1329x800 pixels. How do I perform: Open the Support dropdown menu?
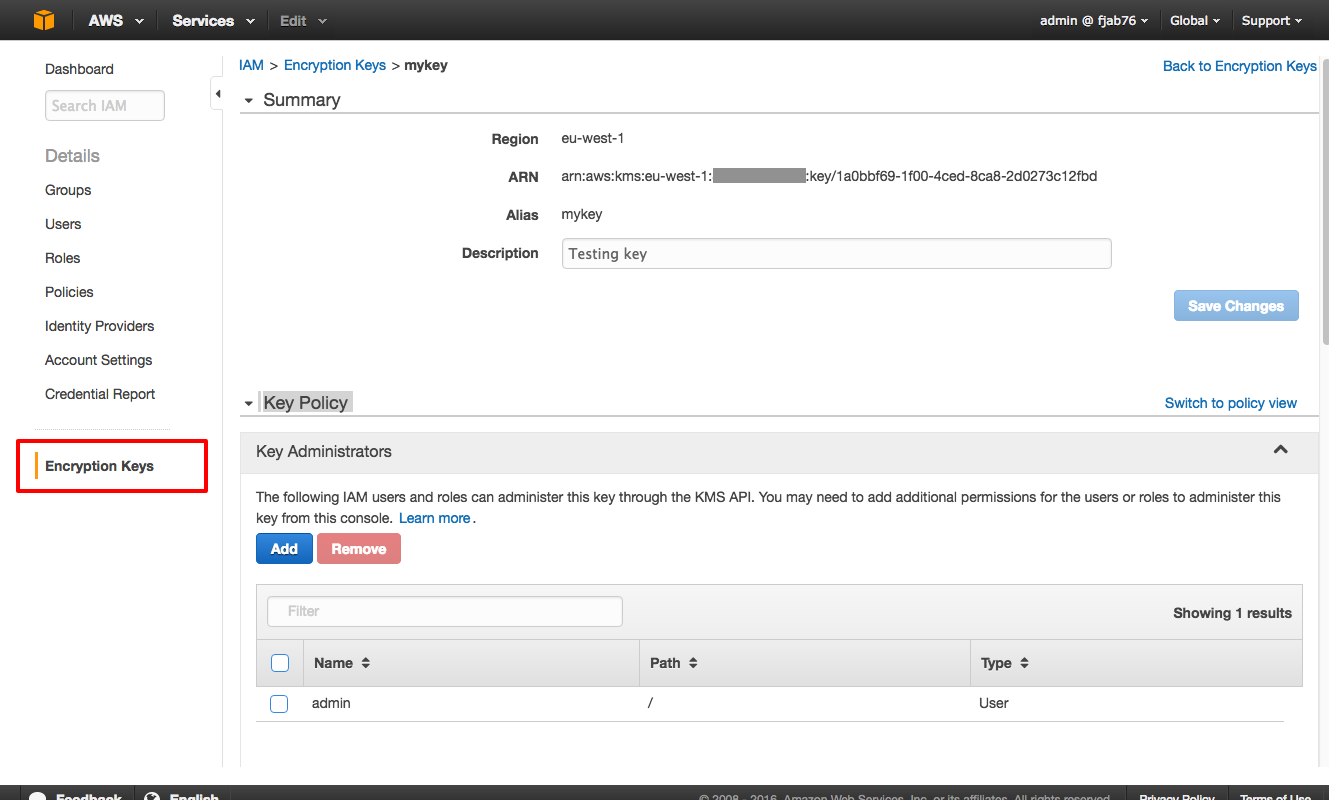[x=1271, y=20]
